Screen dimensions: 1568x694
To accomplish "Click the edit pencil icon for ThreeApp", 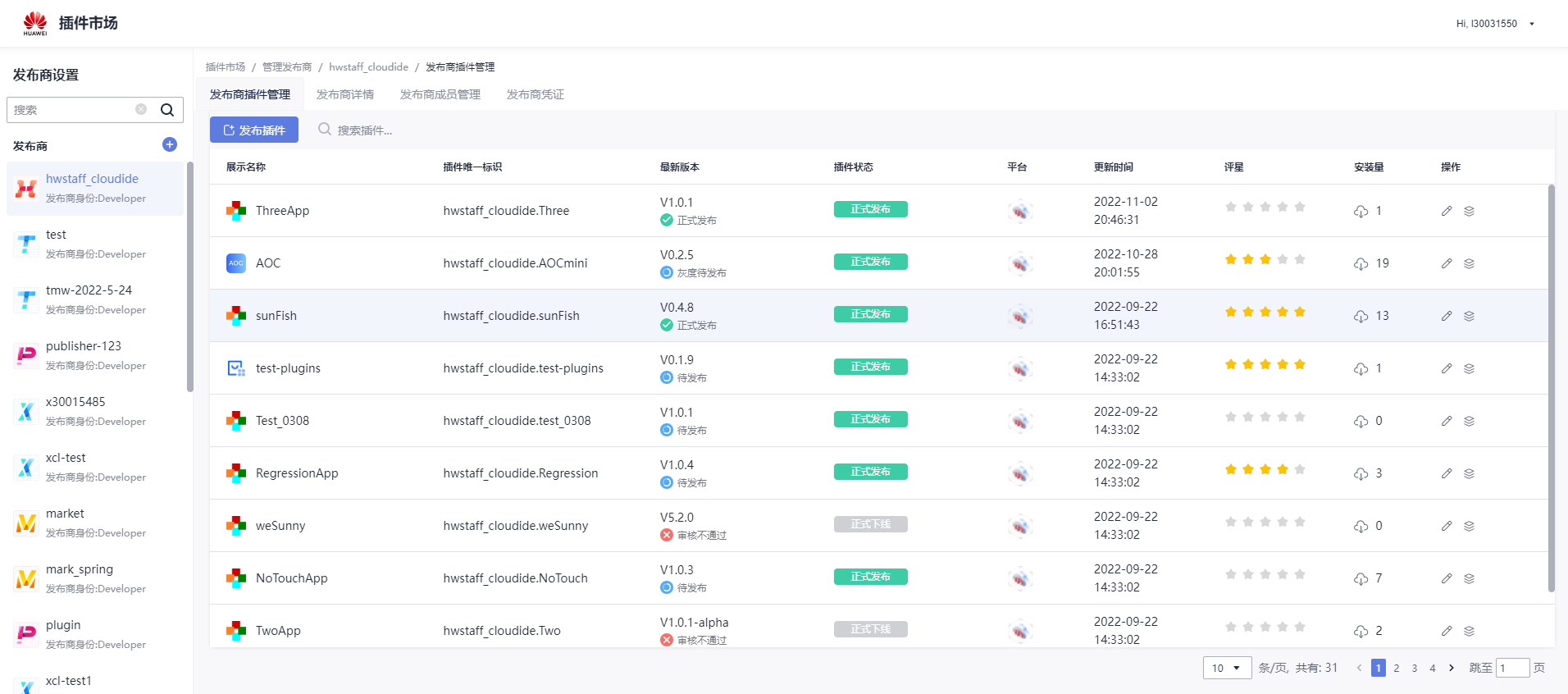I will [x=1447, y=211].
